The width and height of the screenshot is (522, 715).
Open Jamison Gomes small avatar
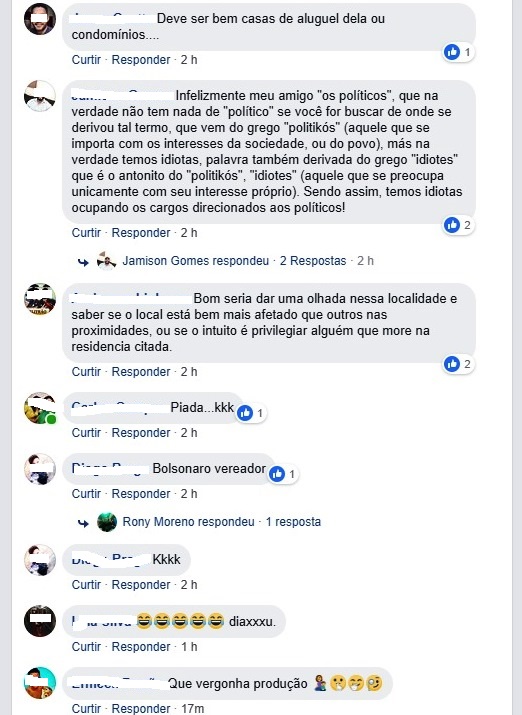click(107, 261)
